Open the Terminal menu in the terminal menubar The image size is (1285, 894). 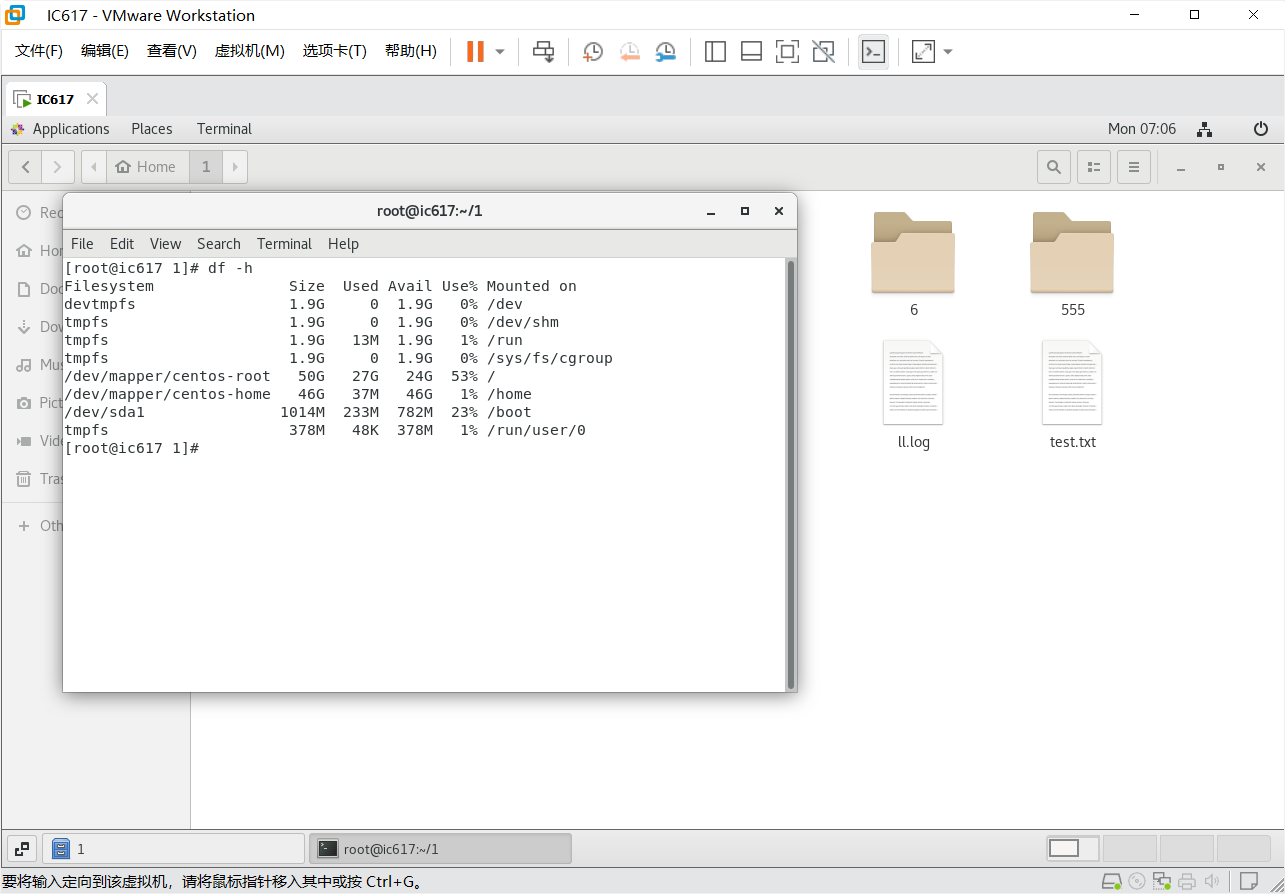tap(284, 244)
